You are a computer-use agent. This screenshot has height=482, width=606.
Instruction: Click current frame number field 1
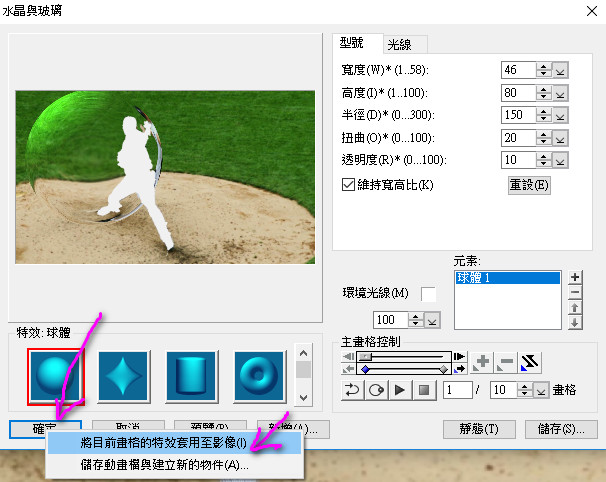458,390
